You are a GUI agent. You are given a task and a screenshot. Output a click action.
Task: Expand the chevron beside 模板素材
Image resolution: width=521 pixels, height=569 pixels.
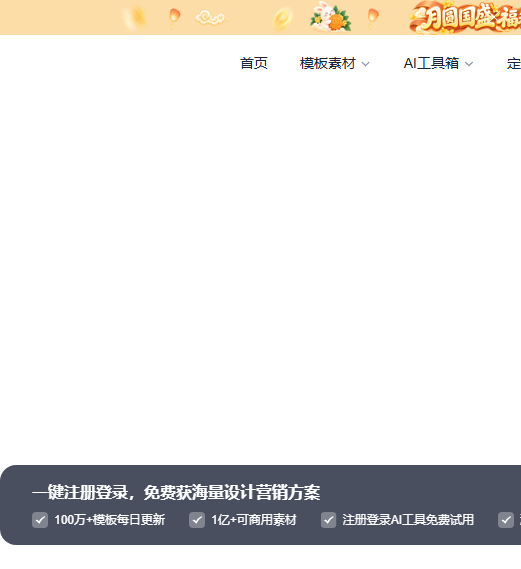click(365, 64)
